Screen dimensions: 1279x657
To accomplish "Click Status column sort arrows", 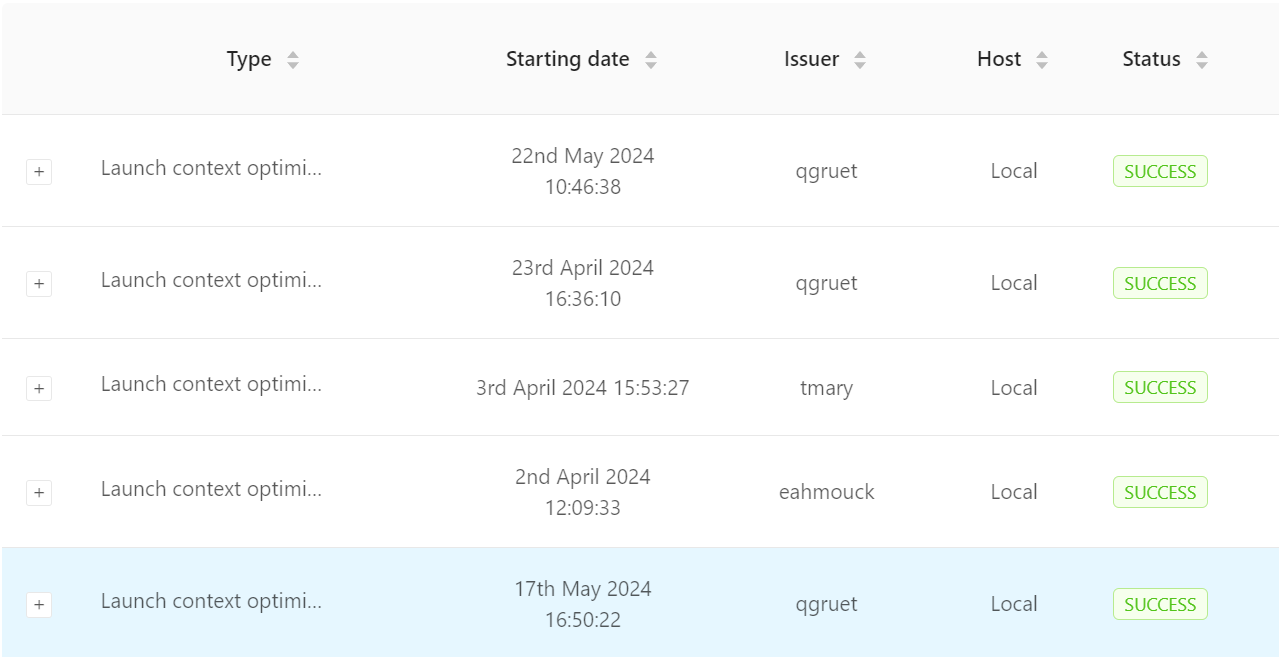I will (x=1202, y=60).
